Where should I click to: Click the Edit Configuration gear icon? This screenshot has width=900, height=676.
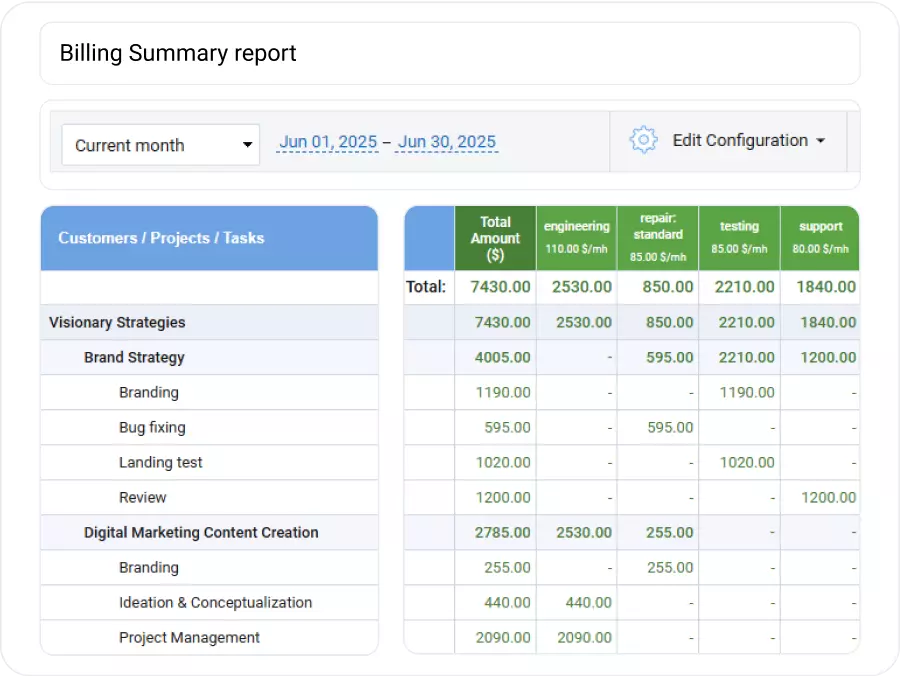point(643,140)
